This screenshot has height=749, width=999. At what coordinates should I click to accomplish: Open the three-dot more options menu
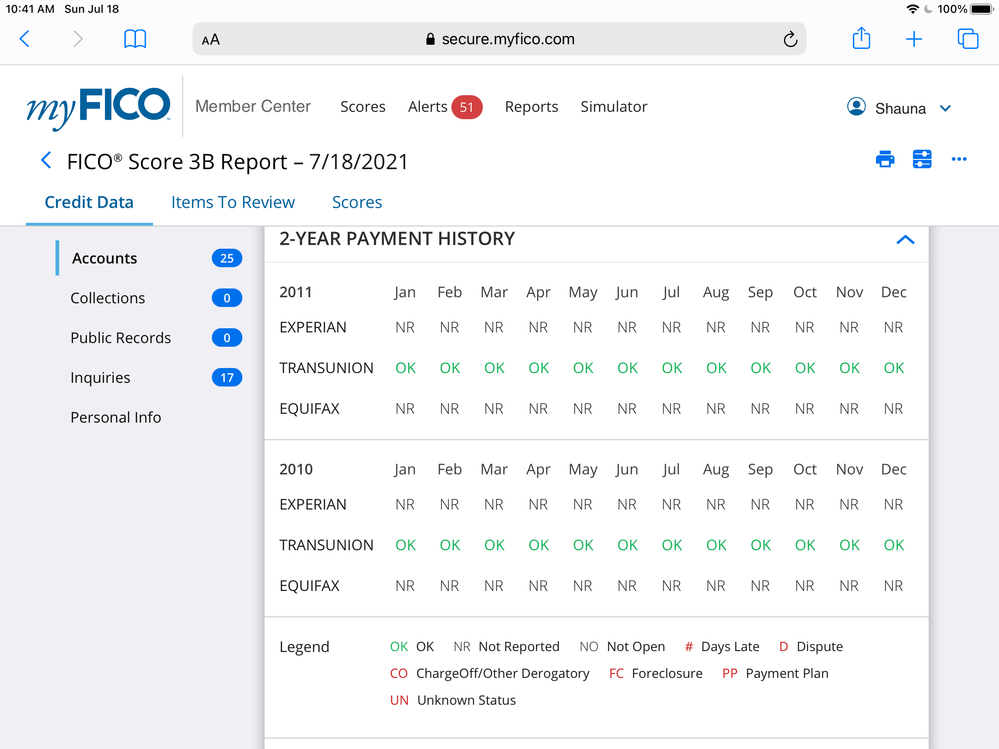click(959, 159)
